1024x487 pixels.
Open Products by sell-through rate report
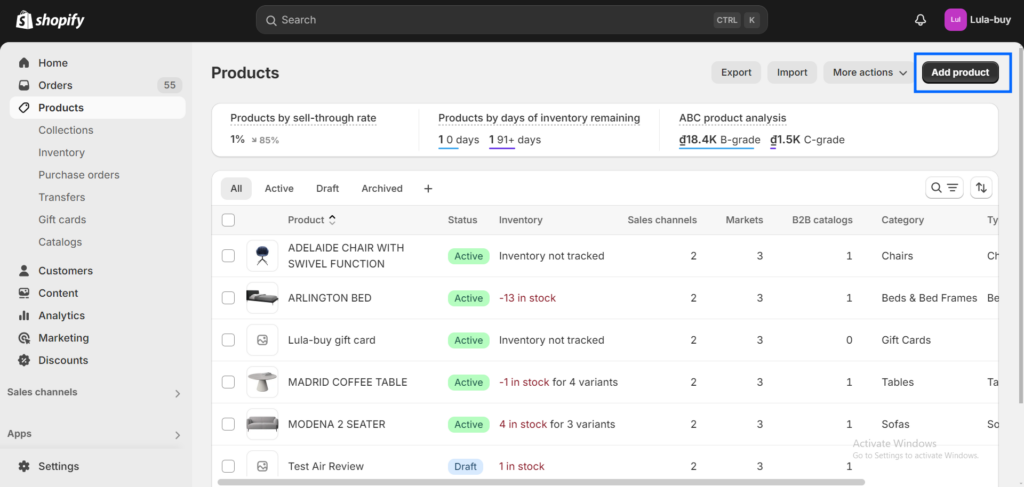point(303,118)
